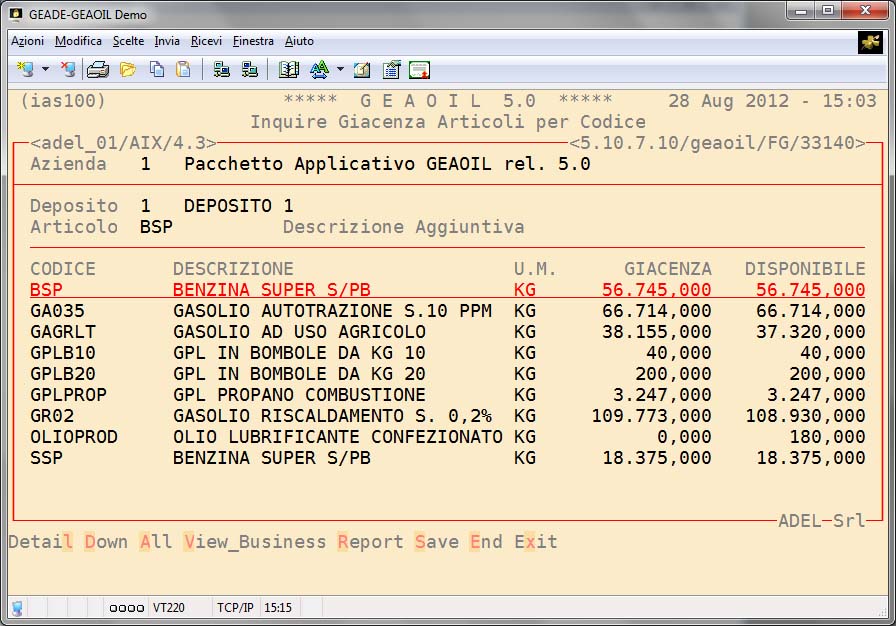The height and width of the screenshot is (626, 896).
Task: Open the Finestra menu
Action: pyautogui.click(x=253, y=41)
